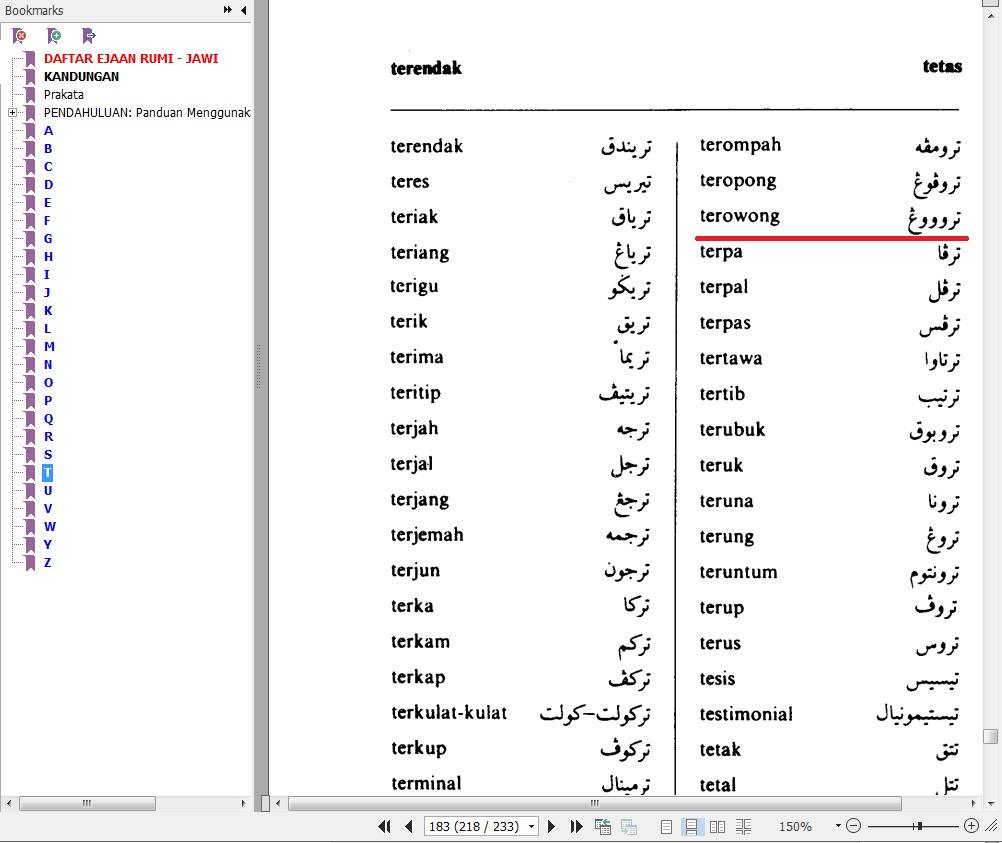
Task: Jump to bookmark letter V
Action: 48,509
